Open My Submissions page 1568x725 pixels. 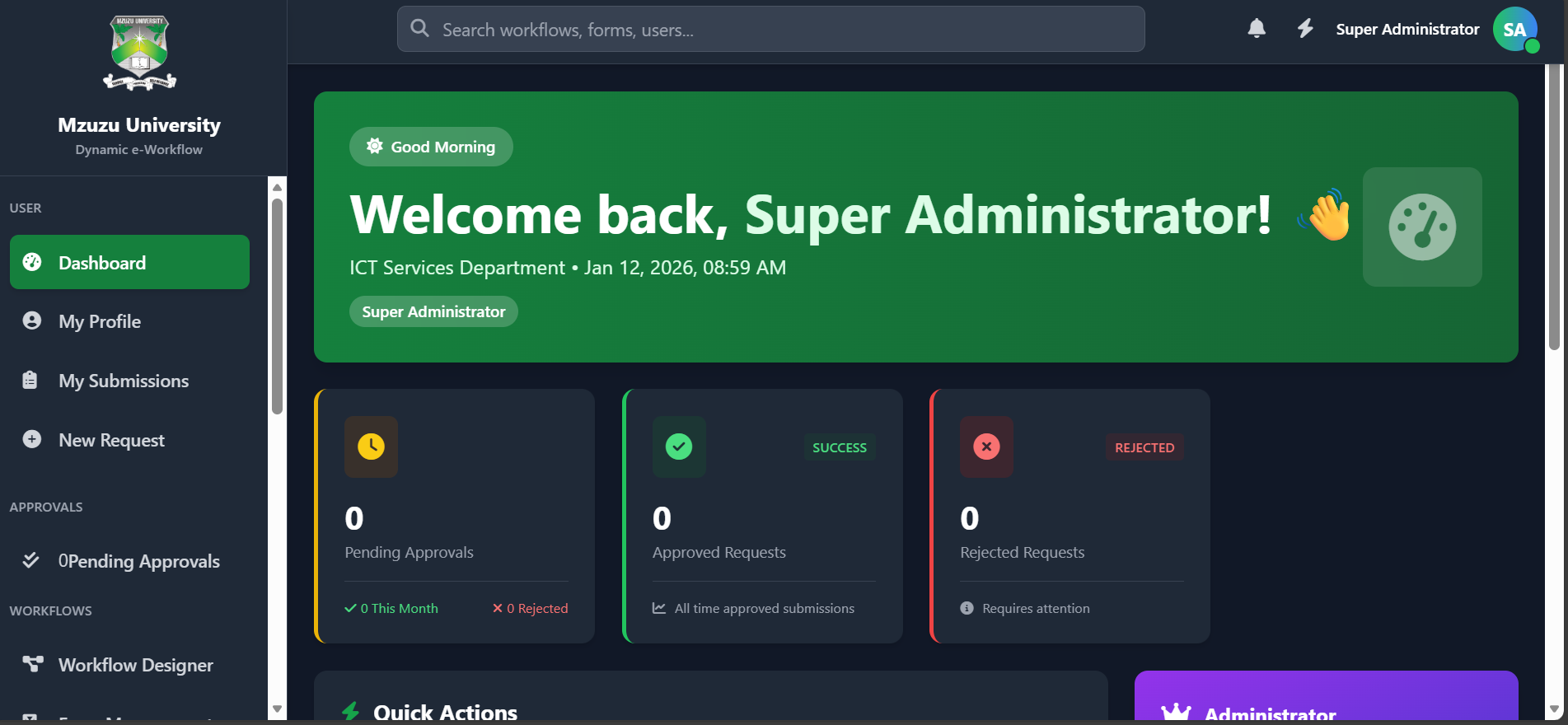point(129,381)
